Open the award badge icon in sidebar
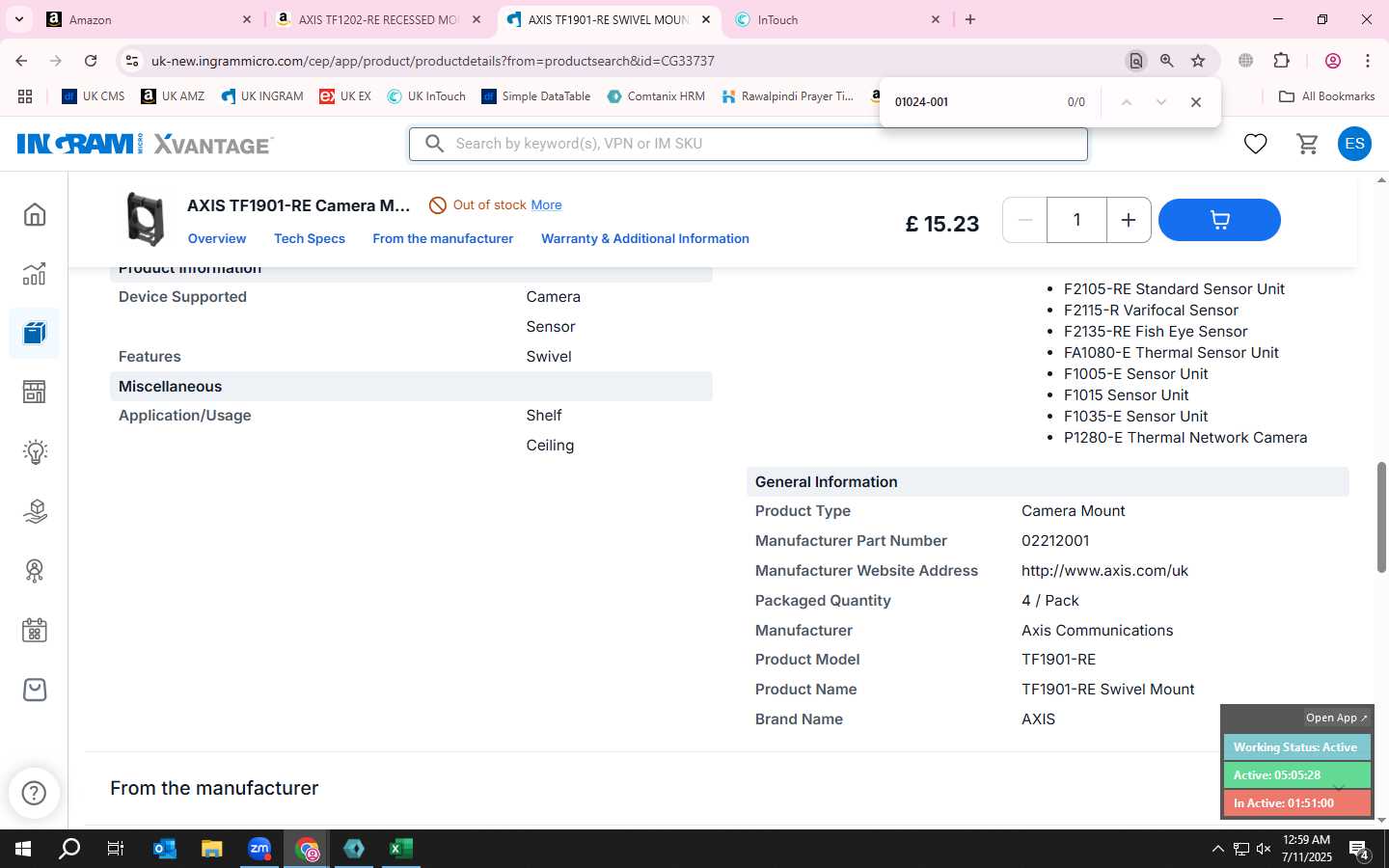The width and height of the screenshot is (1389, 868). [x=35, y=571]
